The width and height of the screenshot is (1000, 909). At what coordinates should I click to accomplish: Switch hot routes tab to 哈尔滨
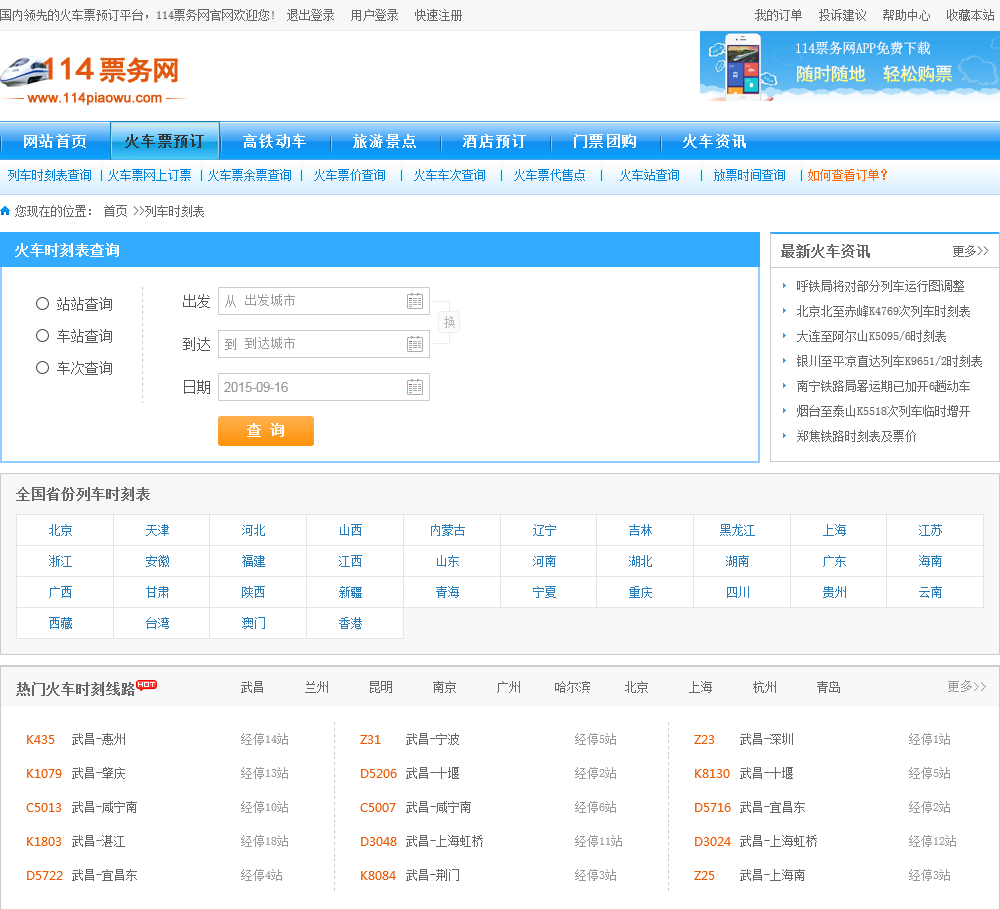coord(572,687)
